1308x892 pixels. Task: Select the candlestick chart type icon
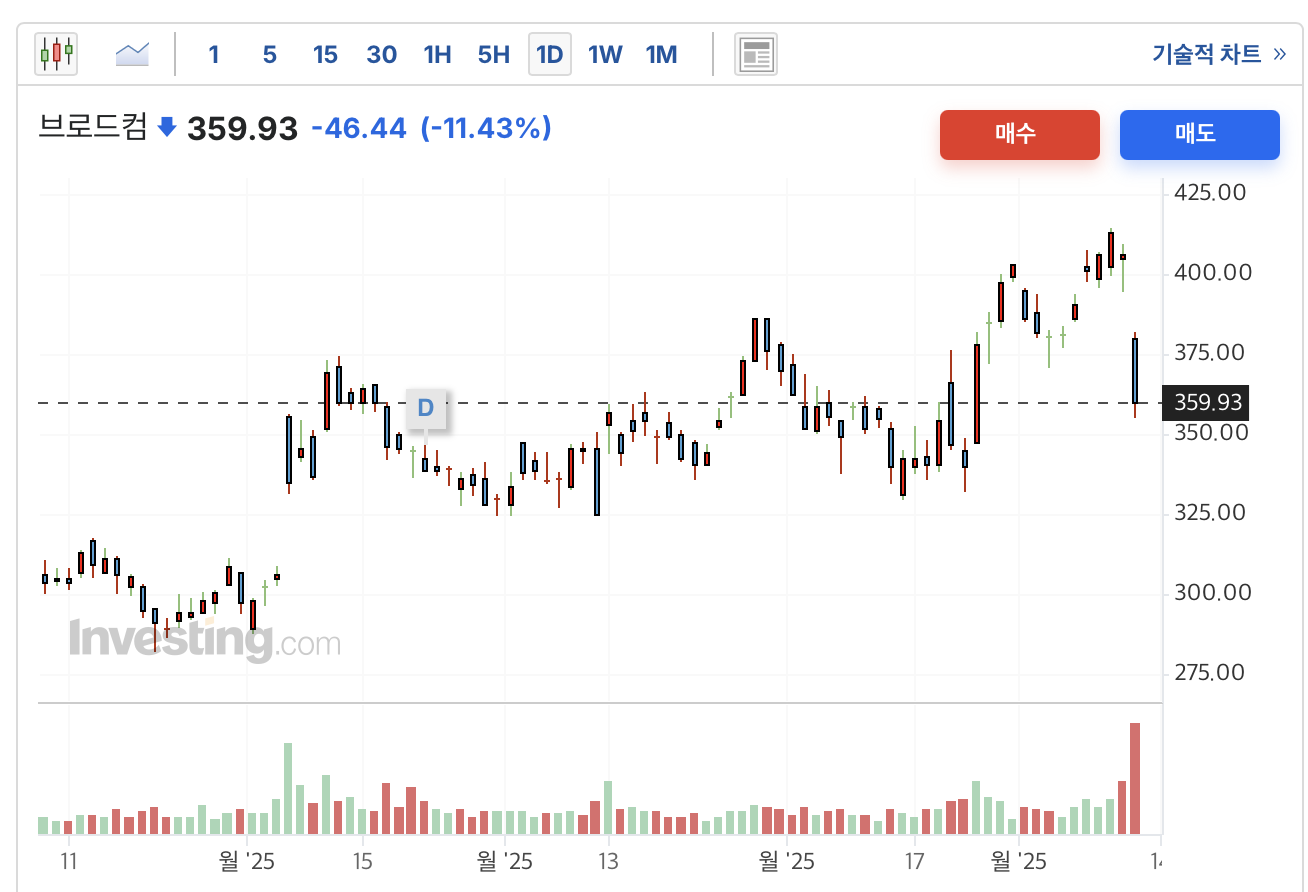[56, 54]
